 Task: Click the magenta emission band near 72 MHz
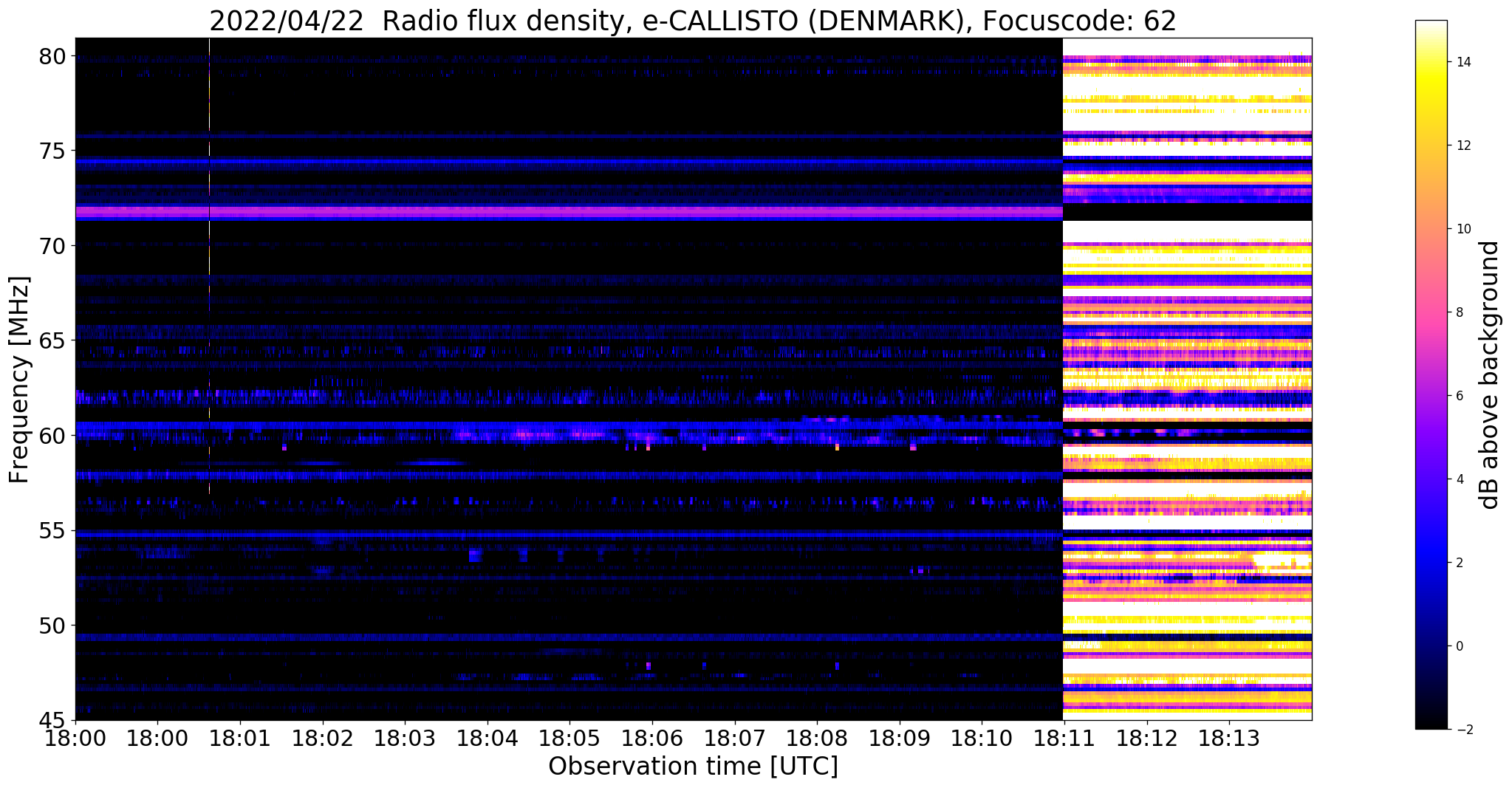tap(569, 211)
